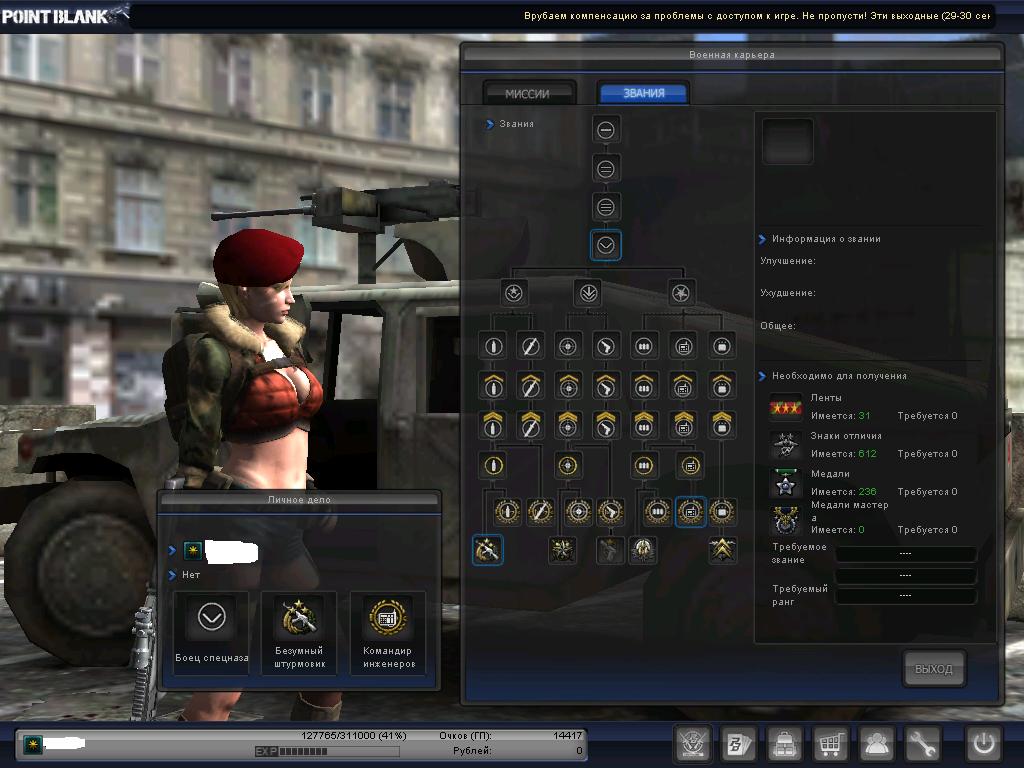Select the laurel-wreath bullet rank icon
This screenshot has width=1024, height=768.
coord(507,512)
